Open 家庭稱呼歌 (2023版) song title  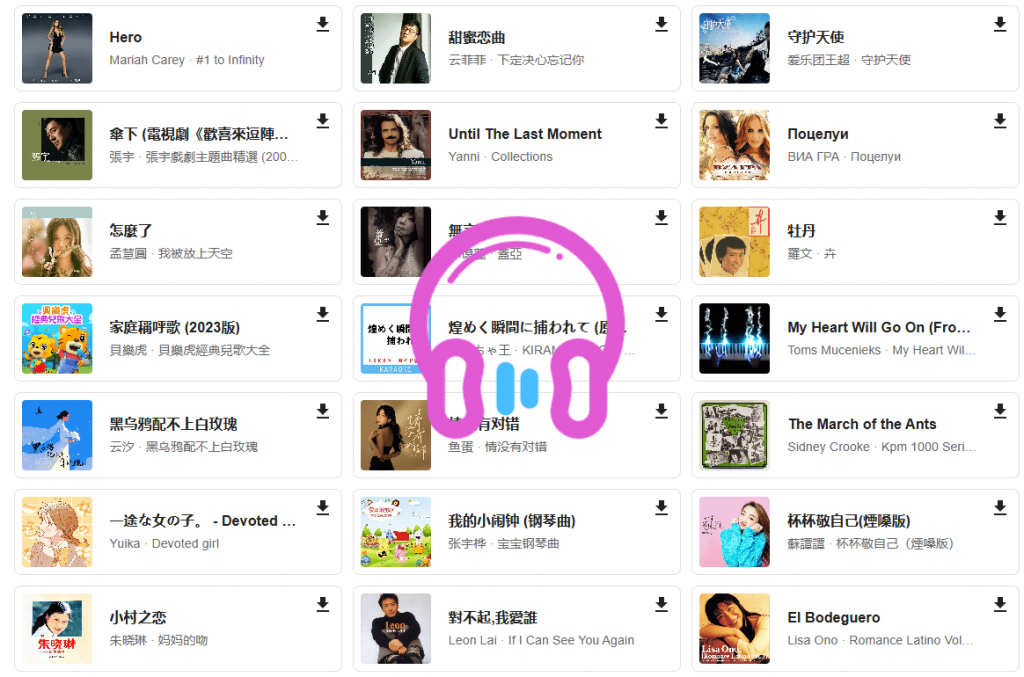tap(174, 327)
